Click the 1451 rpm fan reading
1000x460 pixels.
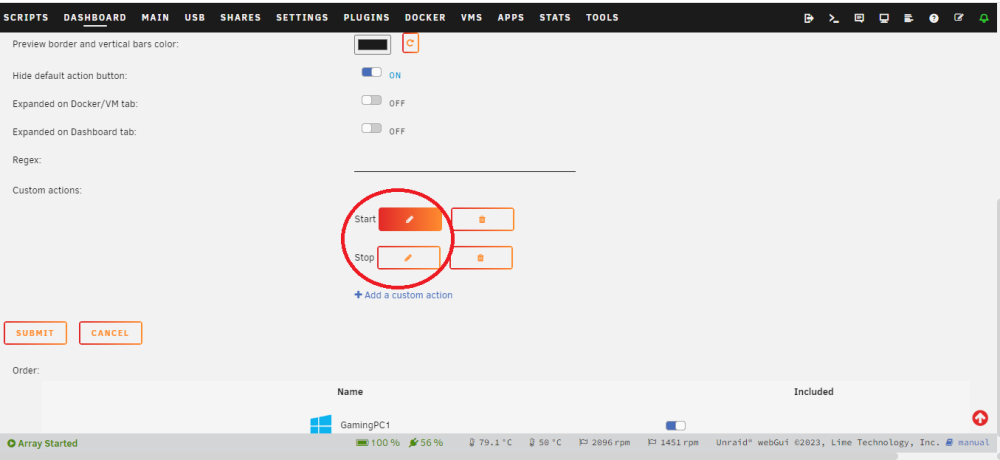[673, 442]
